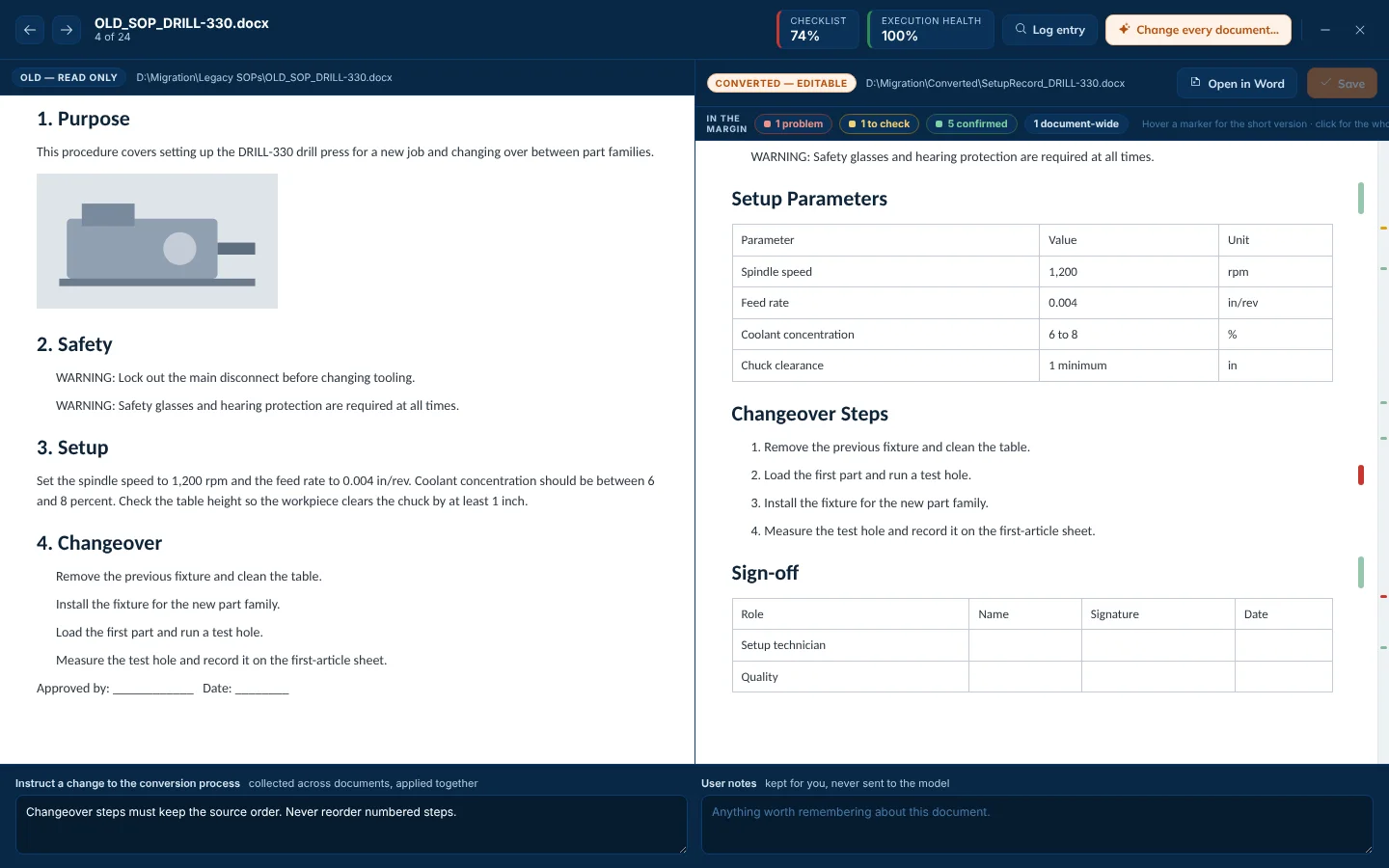
Task: Click the '0.004' value cell
Action: pos(1129,303)
